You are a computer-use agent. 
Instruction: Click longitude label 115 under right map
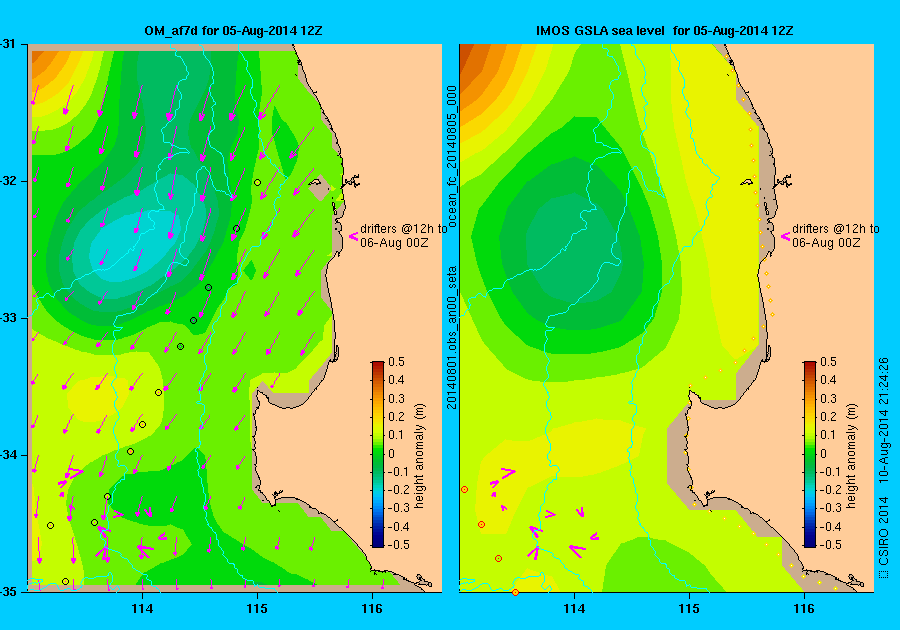click(689, 609)
